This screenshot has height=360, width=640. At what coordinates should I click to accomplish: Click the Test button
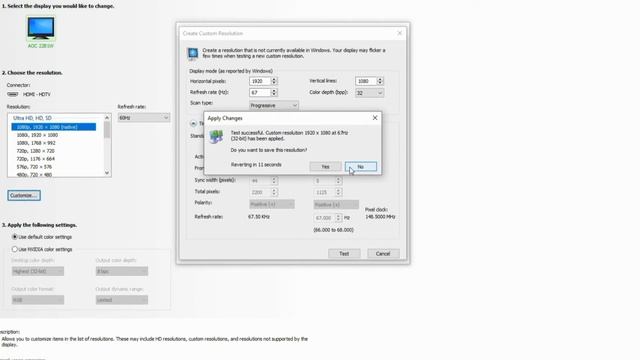344,253
